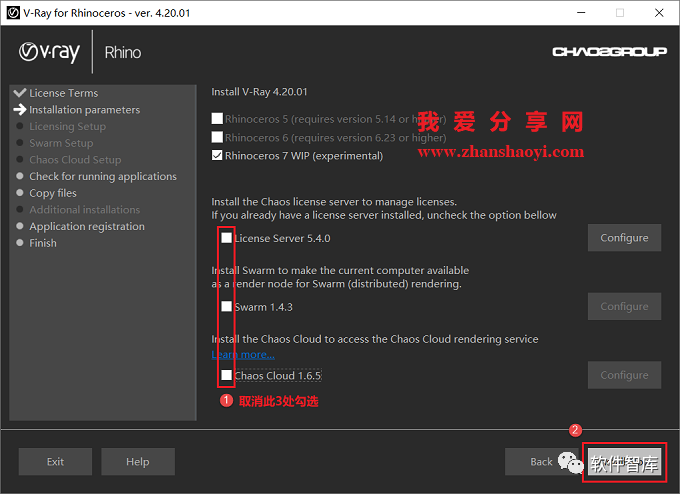The width and height of the screenshot is (680, 494).
Task: Open the Help button
Action: (138, 461)
